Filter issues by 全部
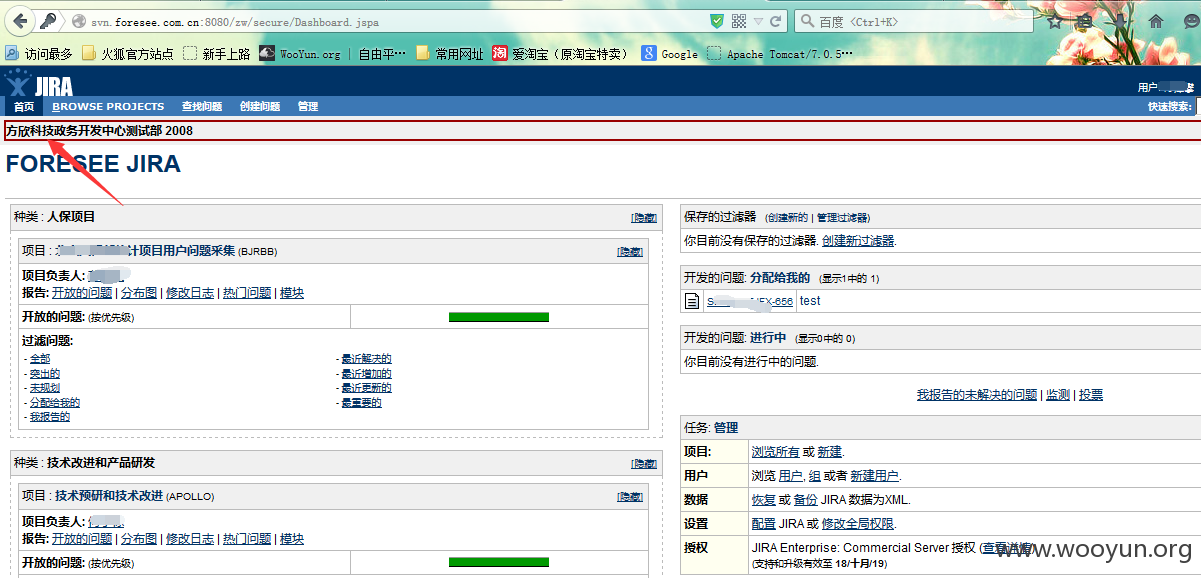 39,358
